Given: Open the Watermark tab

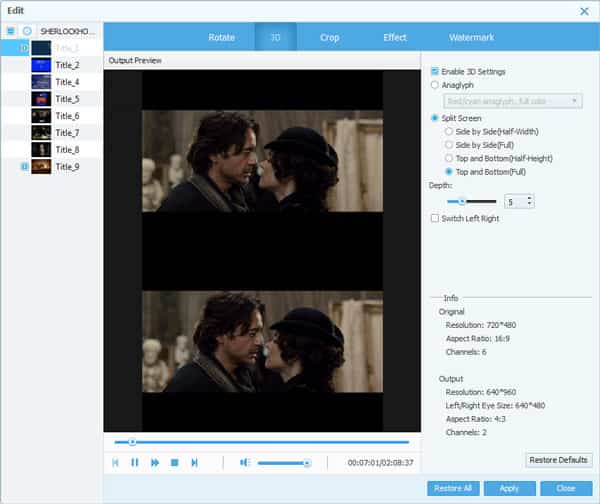Looking at the screenshot, I should [x=471, y=38].
